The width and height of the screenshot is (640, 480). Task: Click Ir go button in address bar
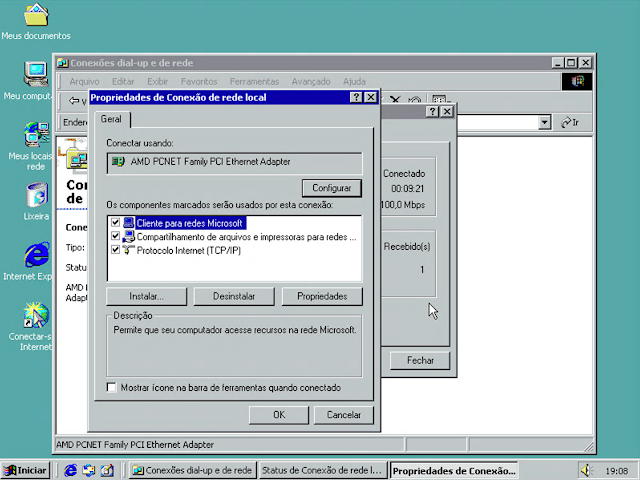click(x=570, y=122)
